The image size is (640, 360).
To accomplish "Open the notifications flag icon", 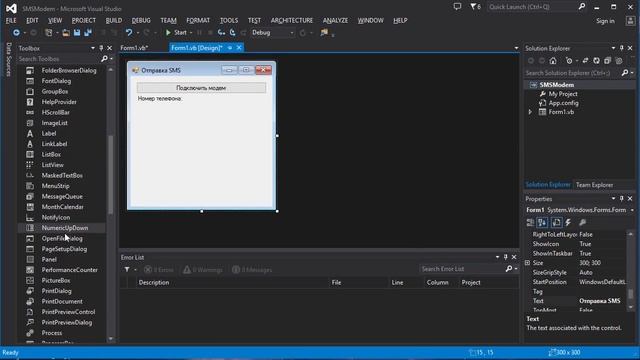I will tap(475, 7).
